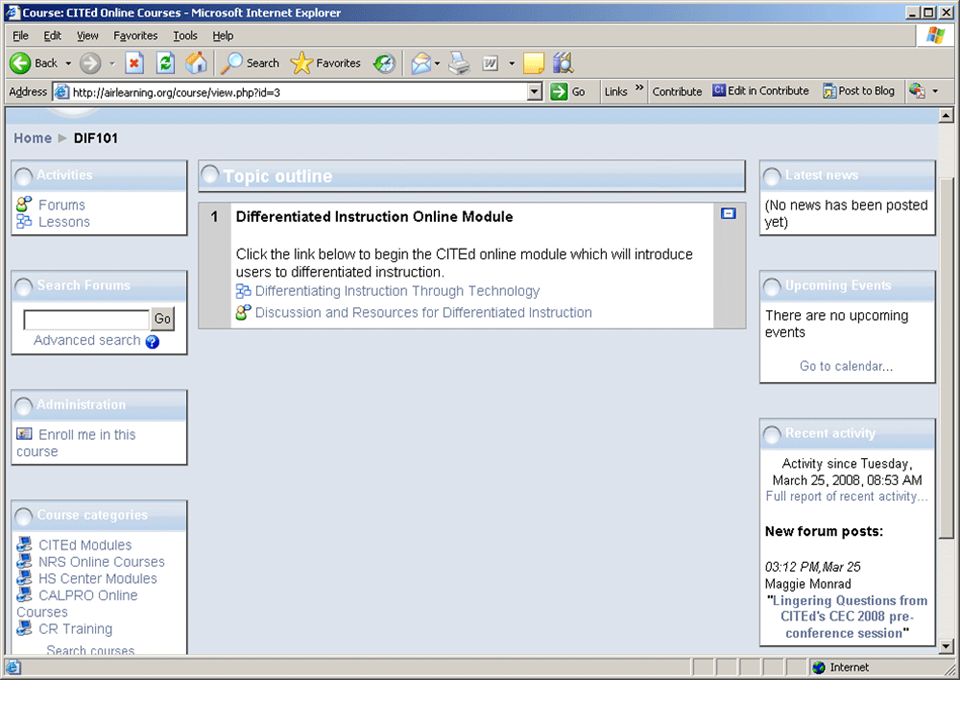Click Post to Blog button
960x720 pixels.
858,91
